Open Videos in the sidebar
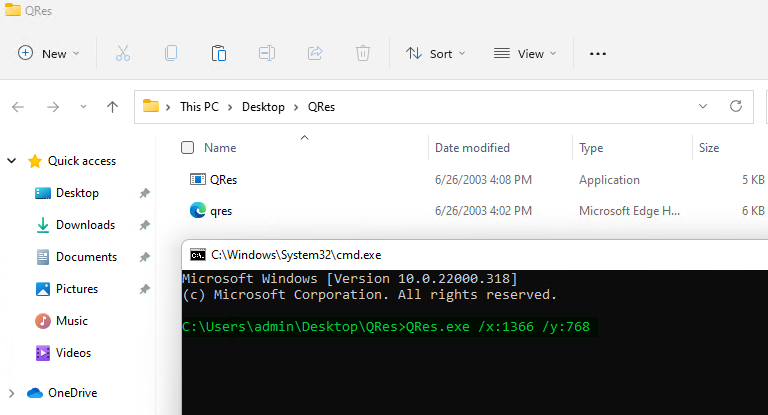This screenshot has height=415, width=768. (x=73, y=353)
